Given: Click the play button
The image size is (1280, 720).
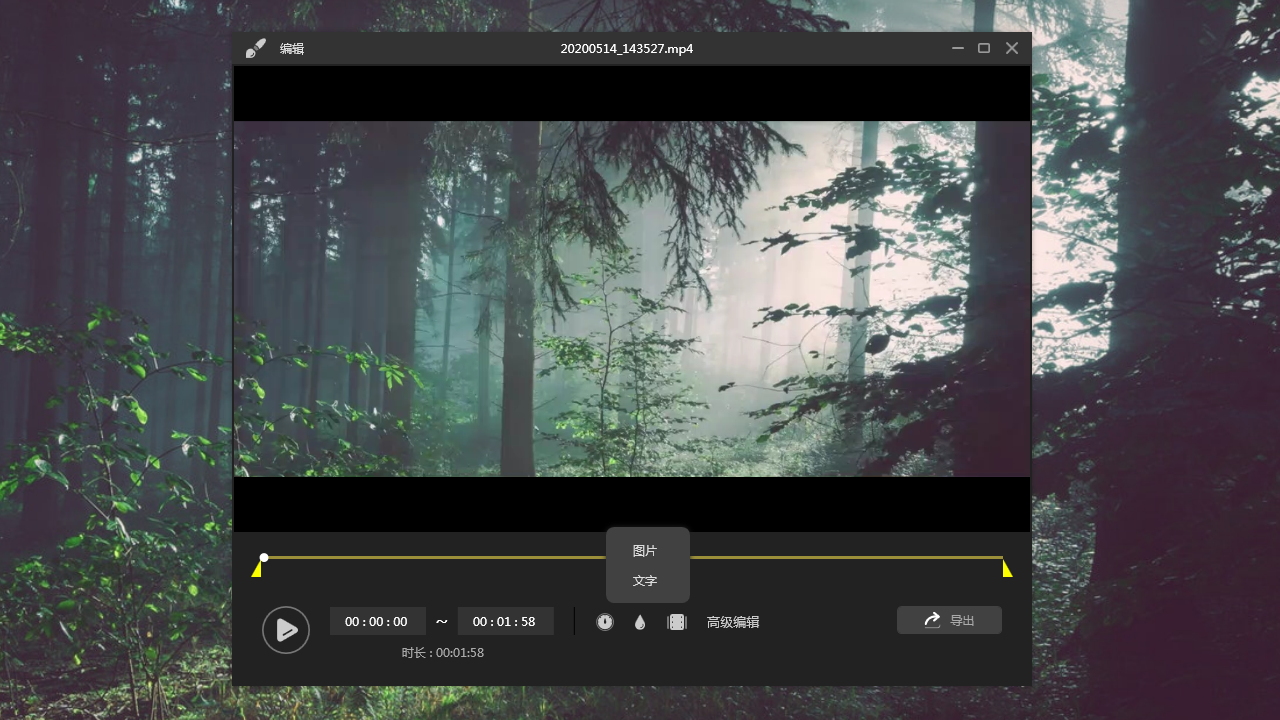Looking at the screenshot, I should 286,630.
